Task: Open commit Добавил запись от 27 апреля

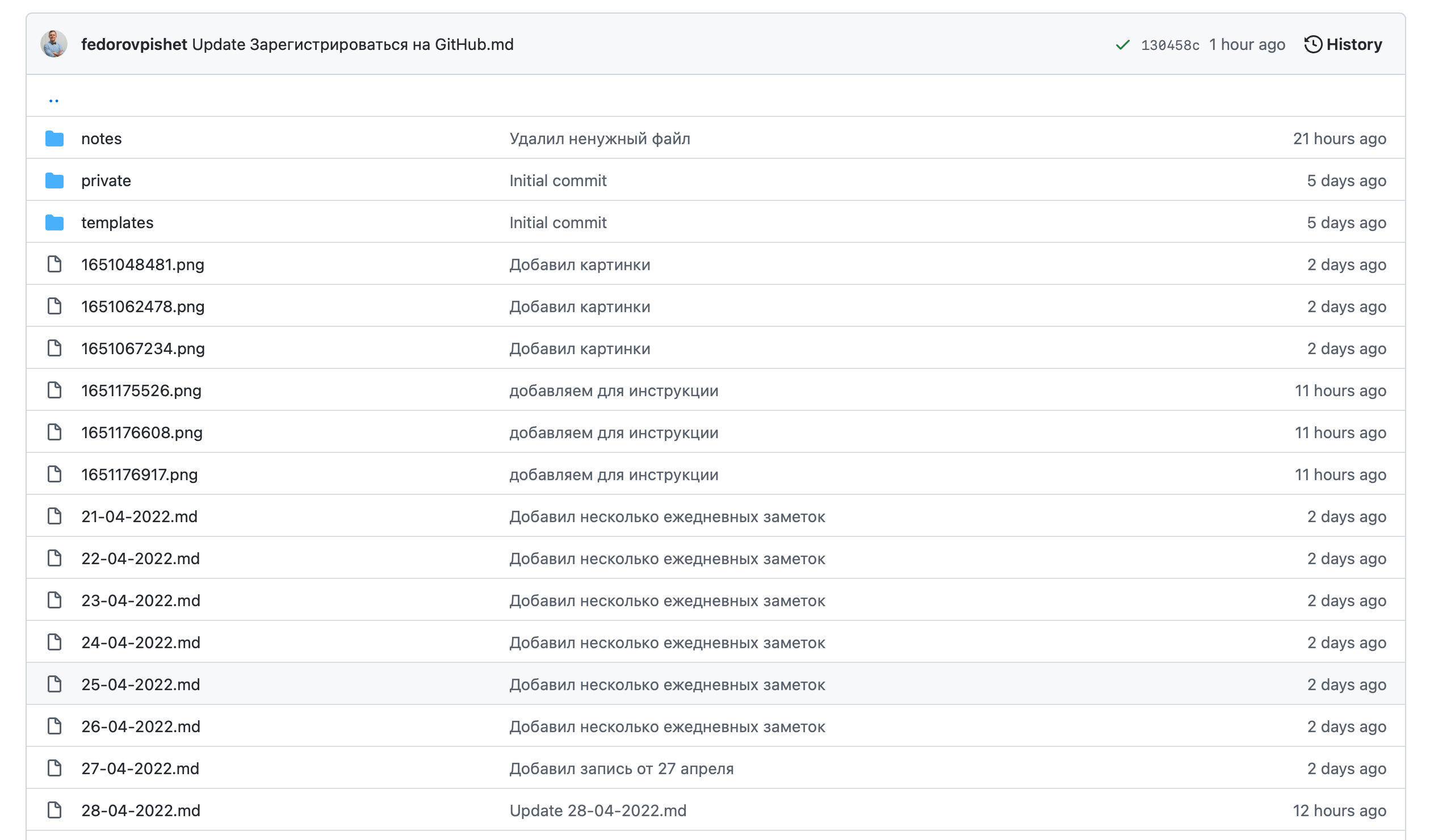Action: pyautogui.click(x=622, y=768)
